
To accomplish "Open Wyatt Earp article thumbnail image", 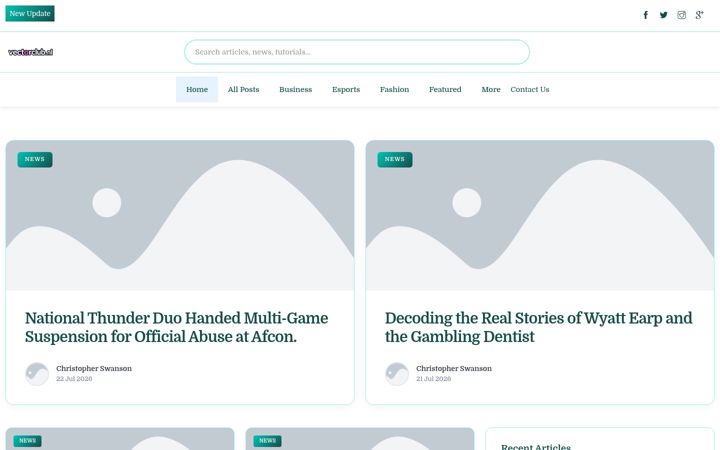I will pyautogui.click(x=540, y=215).
